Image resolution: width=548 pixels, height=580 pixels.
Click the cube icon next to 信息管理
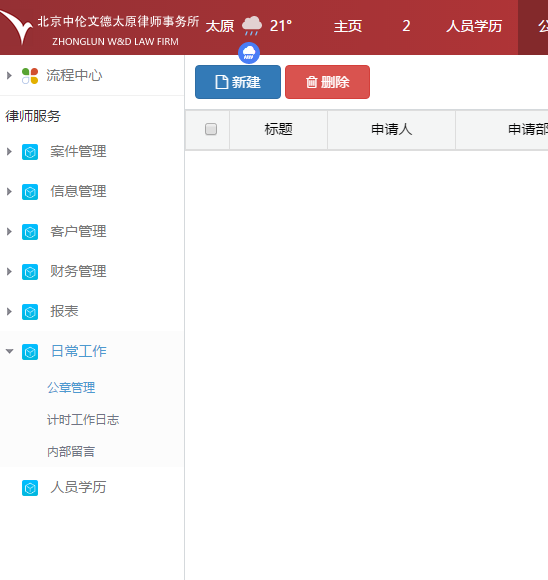[30, 192]
